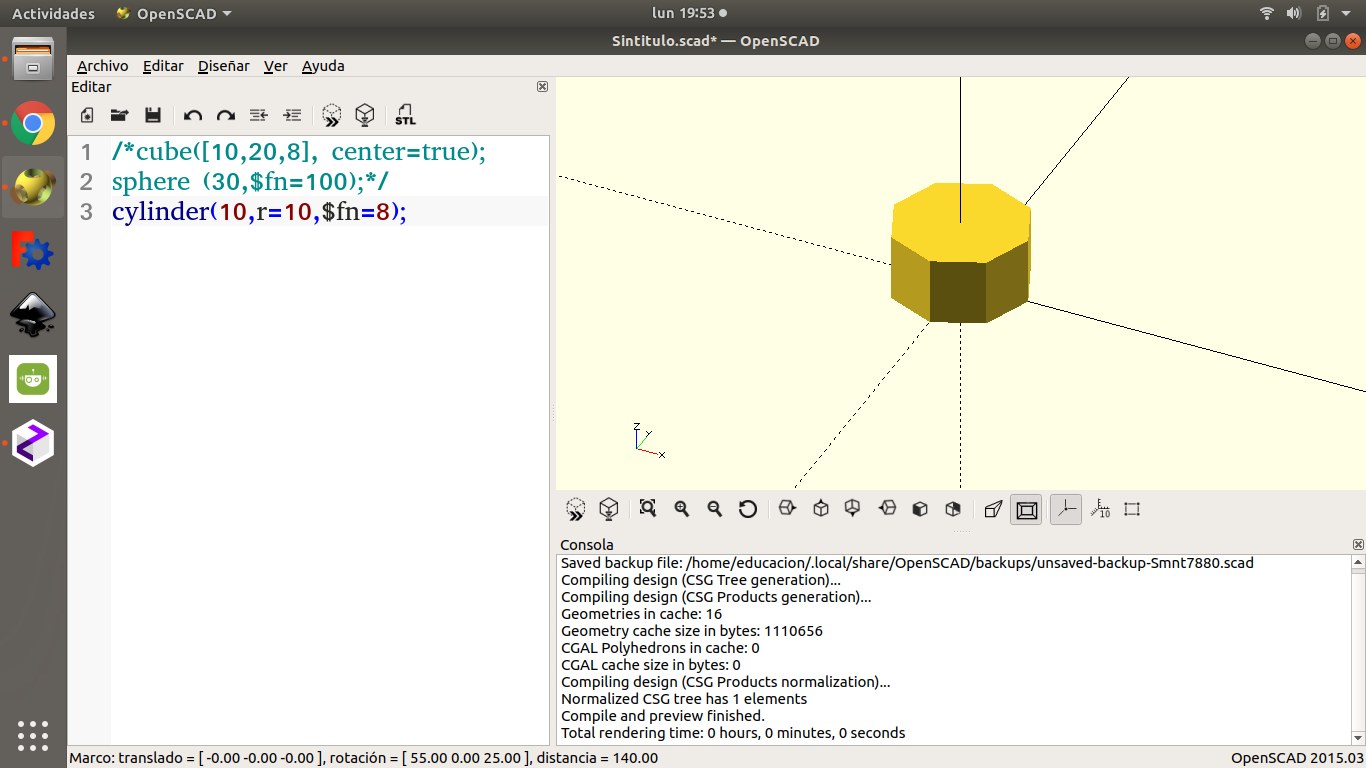
Task: Zoom in on the 3D viewport
Action: 681,509
